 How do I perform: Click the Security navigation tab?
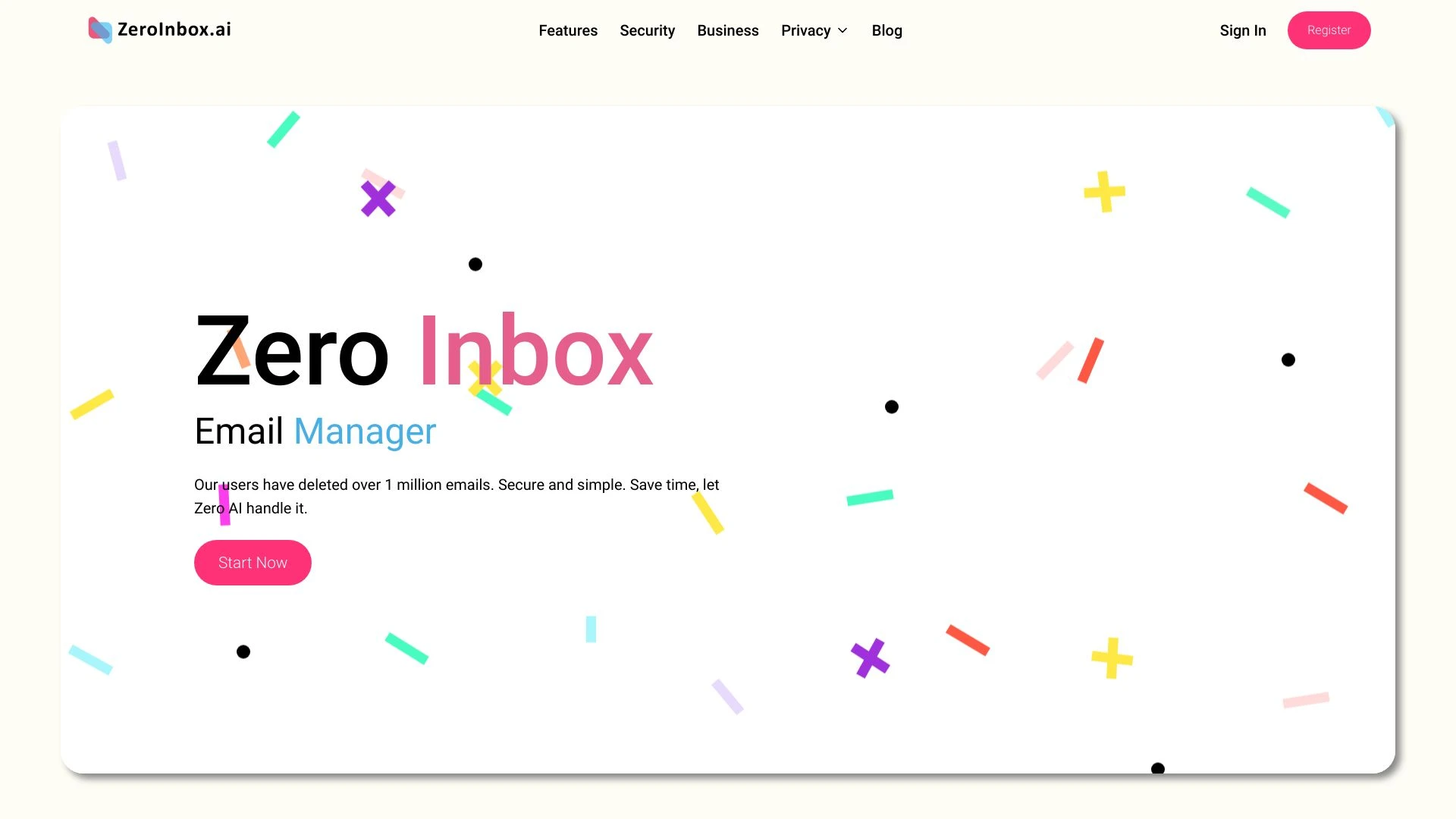pyautogui.click(x=647, y=30)
